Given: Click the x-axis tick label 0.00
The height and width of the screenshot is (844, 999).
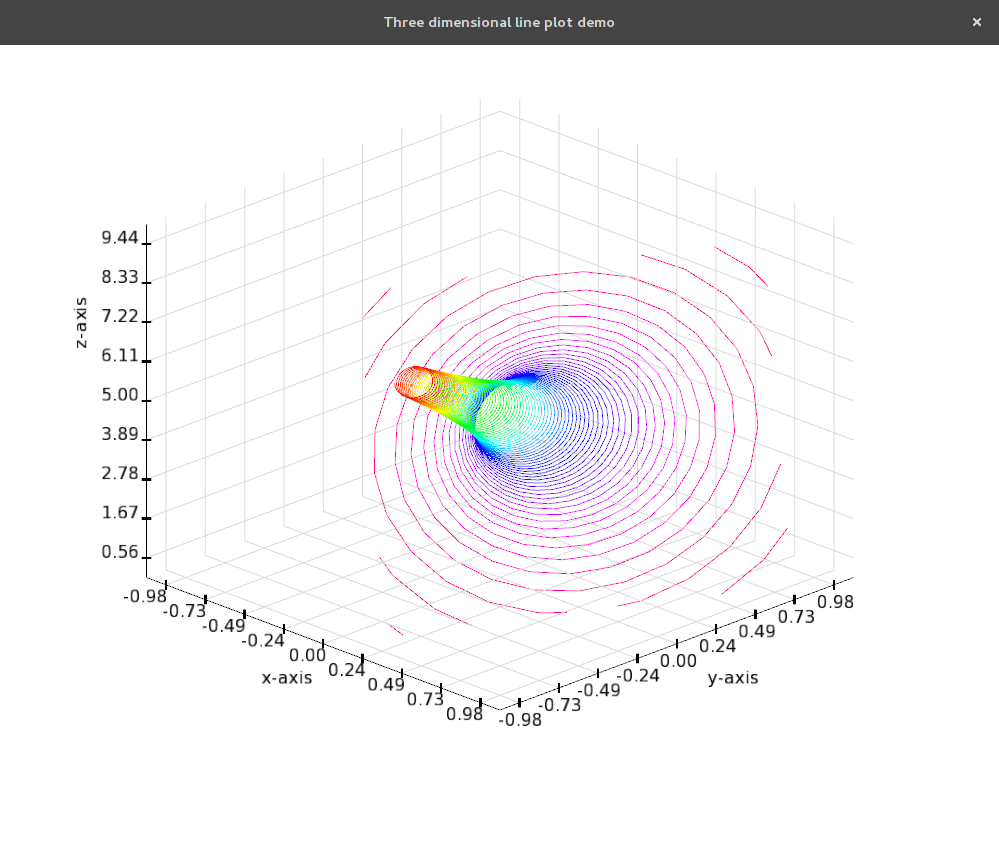Looking at the screenshot, I should 307,655.
